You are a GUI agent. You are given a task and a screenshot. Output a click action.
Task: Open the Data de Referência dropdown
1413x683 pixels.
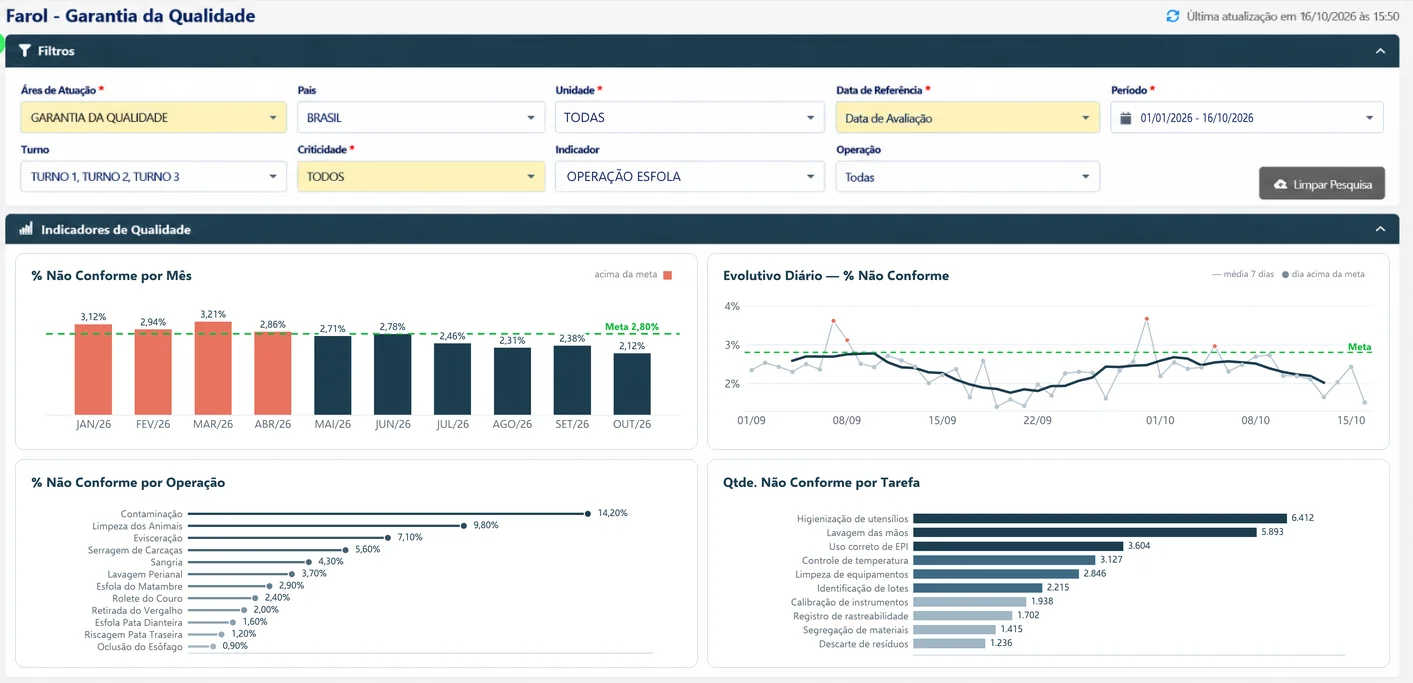(x=968, y=117)
